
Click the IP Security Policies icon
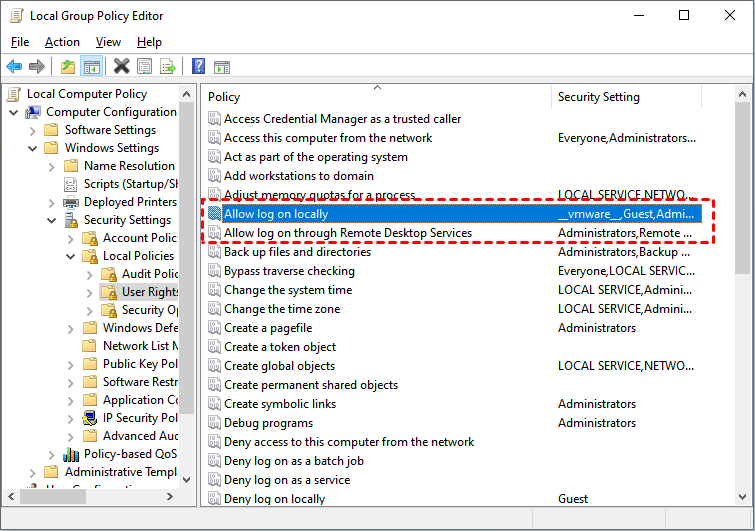point(90,418)
